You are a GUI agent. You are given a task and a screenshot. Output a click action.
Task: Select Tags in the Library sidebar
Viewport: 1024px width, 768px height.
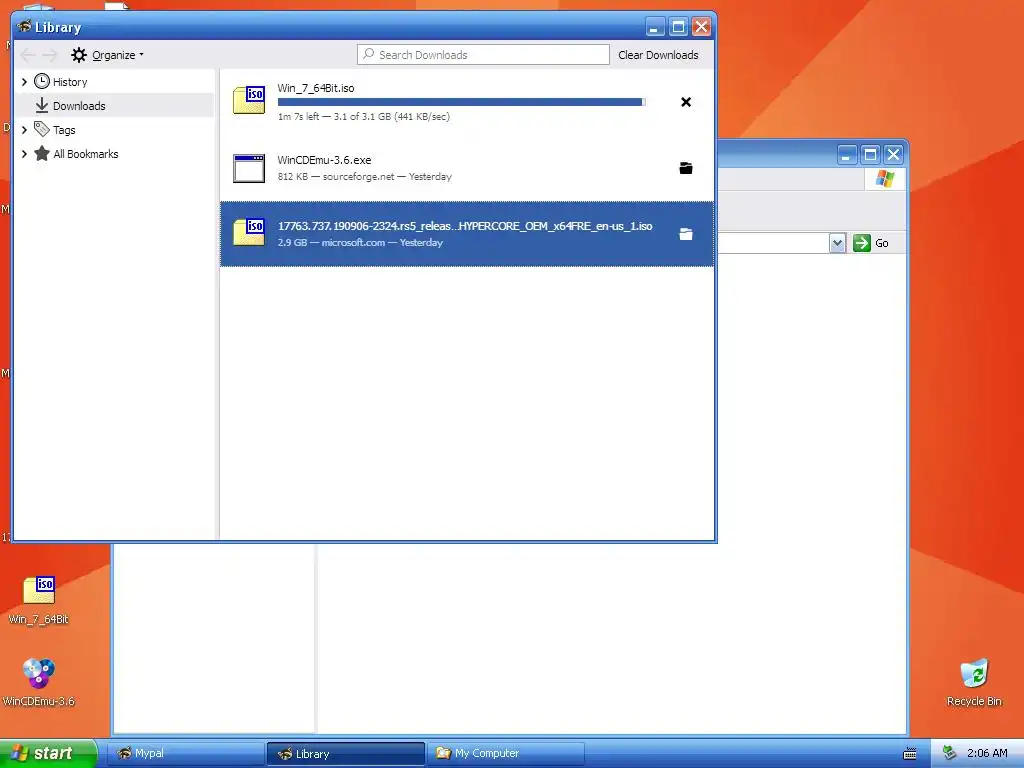point(64,130)
